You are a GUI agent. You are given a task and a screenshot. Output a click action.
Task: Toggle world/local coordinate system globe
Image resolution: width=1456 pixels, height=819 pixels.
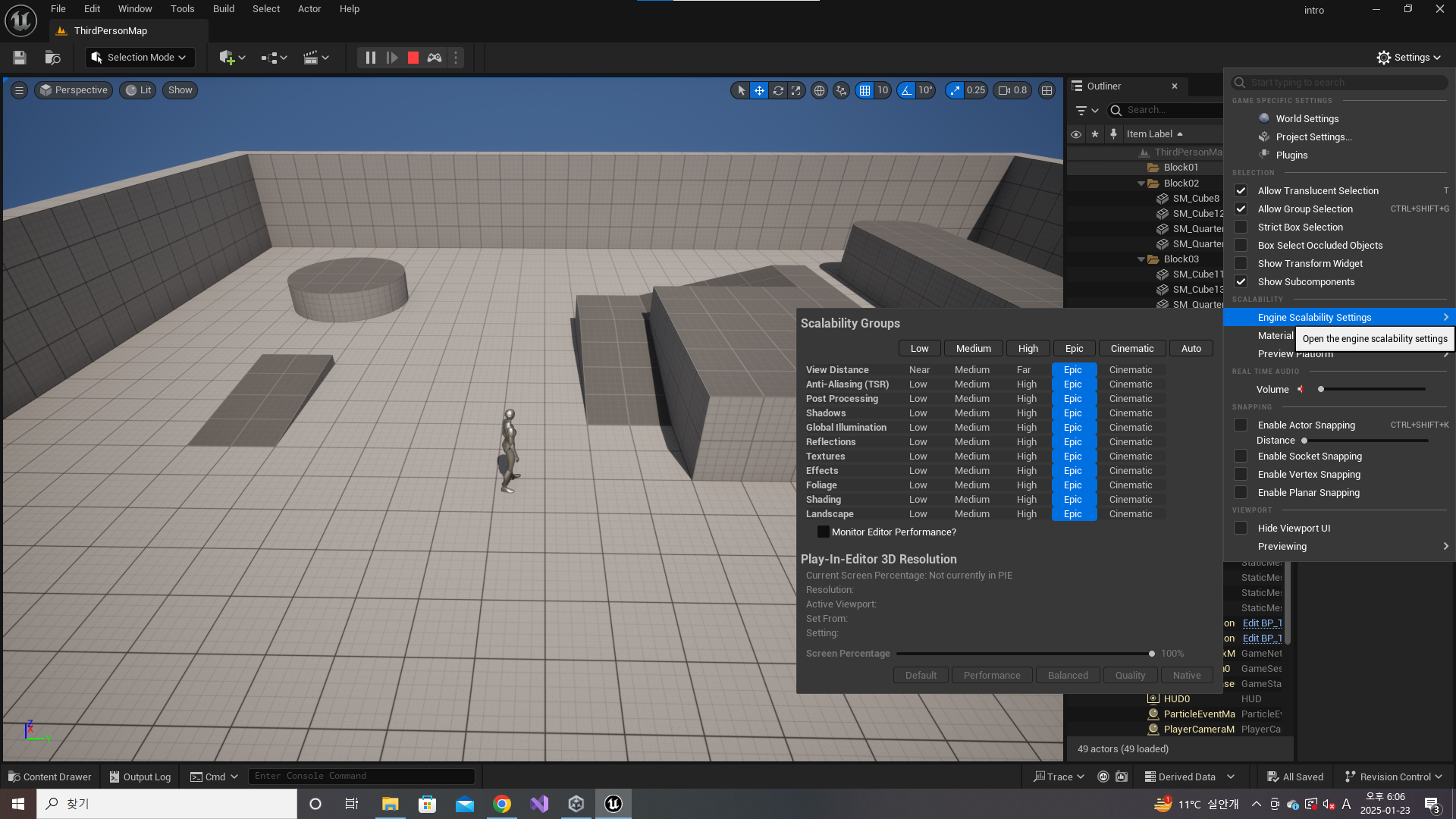(819, 90)
